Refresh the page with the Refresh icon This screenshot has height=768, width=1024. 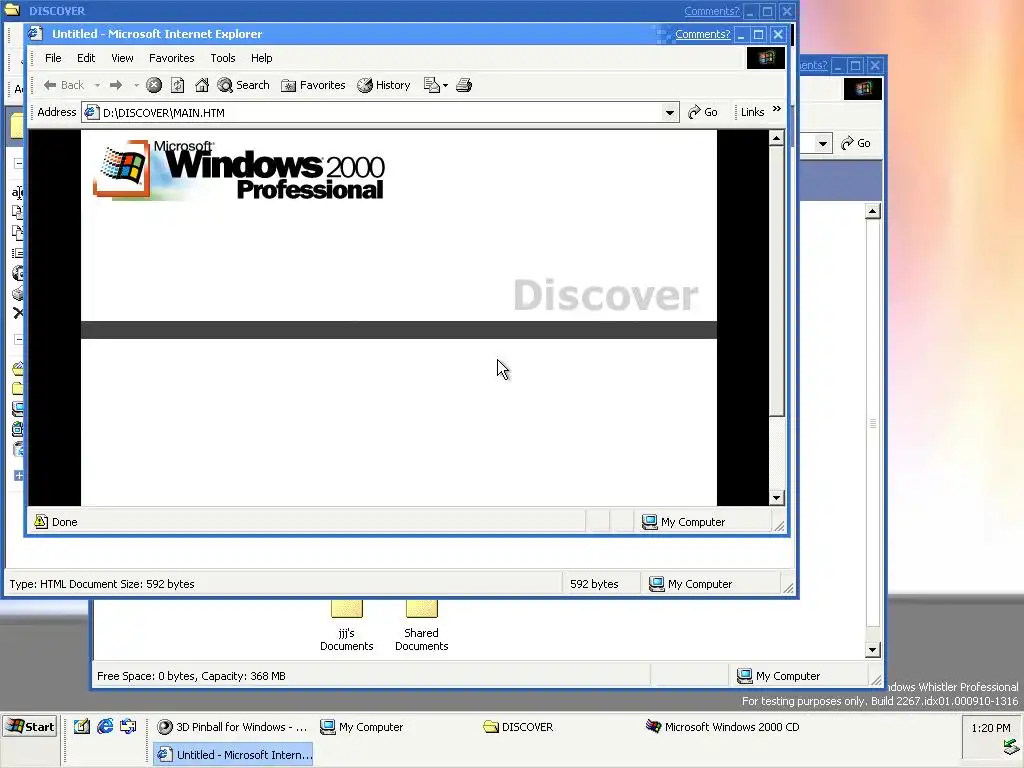point(178,85)
